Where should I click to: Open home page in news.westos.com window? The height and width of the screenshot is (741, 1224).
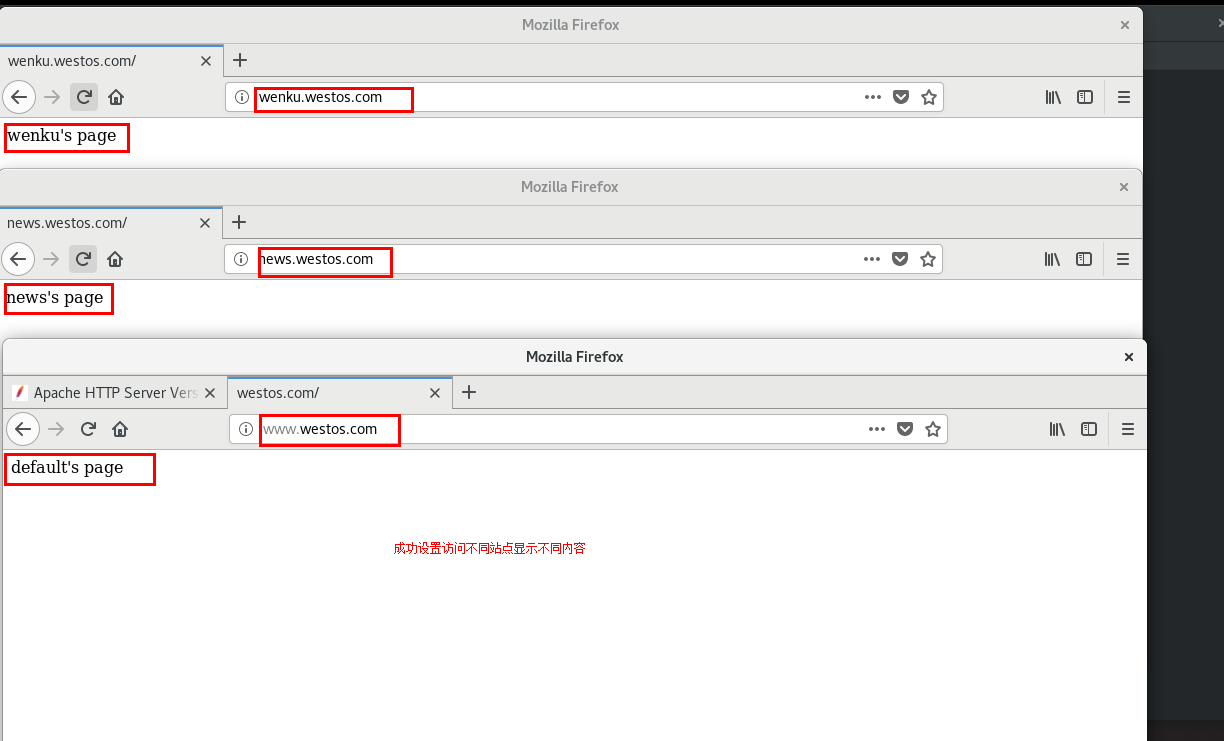click(115, 259)
